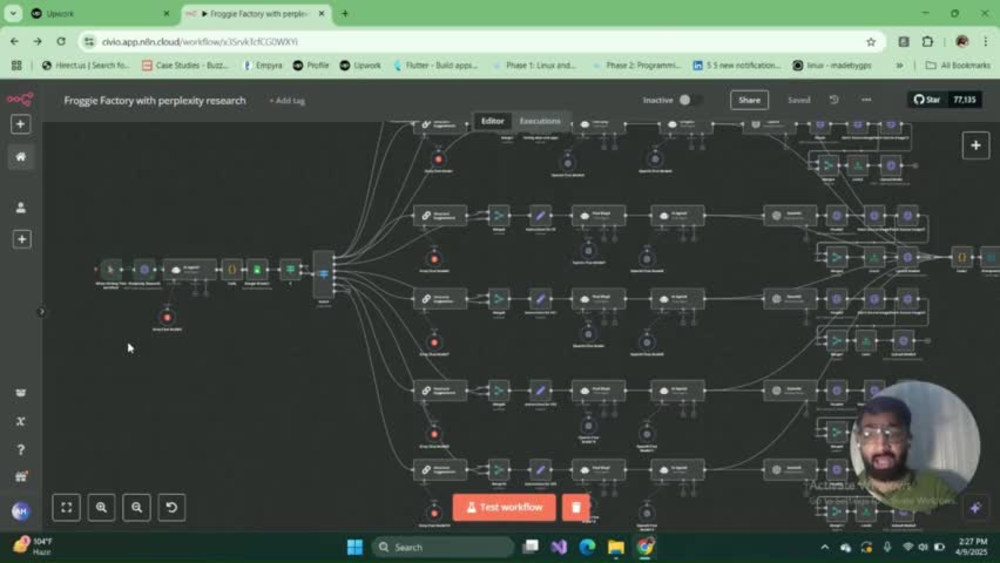
Task: Click the red trash delete button
Action: pos(576,508)
